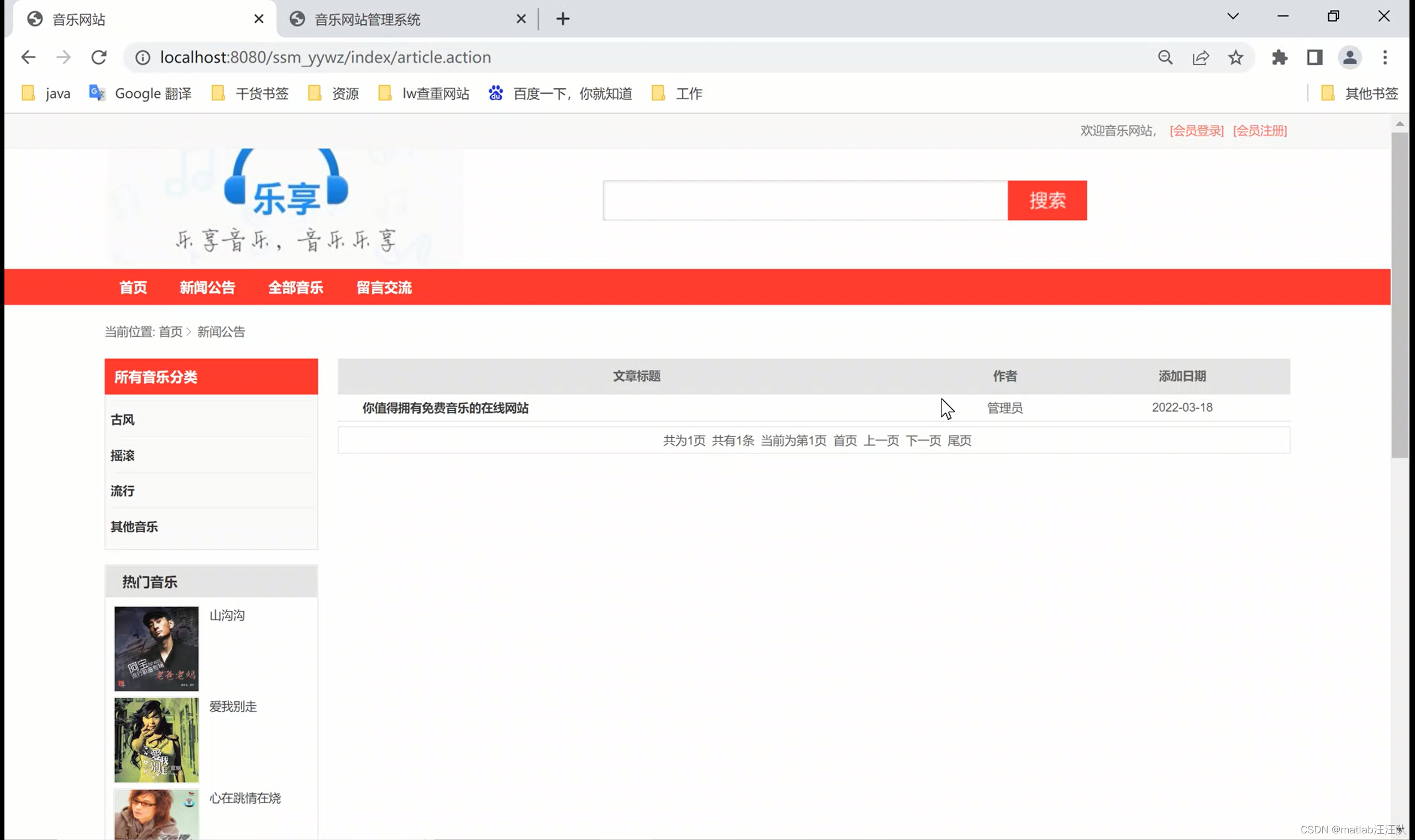View site information icon beside URL
1415x840 pixels.
[x=143, y=57]
